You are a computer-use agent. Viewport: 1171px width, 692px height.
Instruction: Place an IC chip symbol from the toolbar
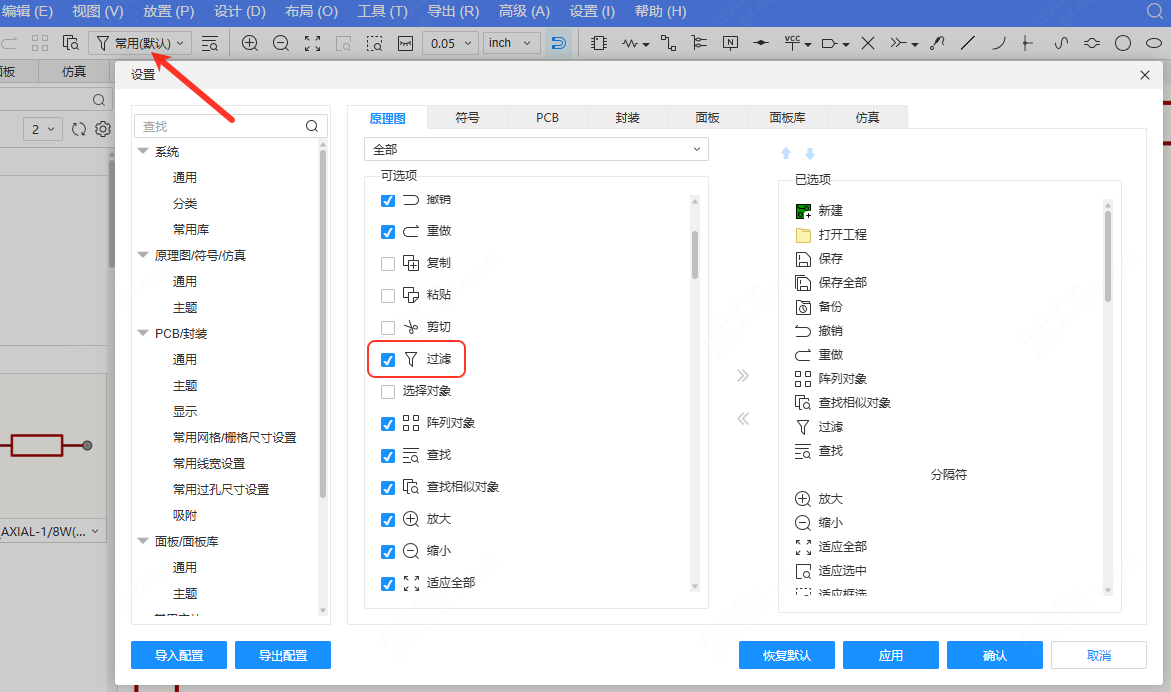pyautogui.click(x=599, y=42)
